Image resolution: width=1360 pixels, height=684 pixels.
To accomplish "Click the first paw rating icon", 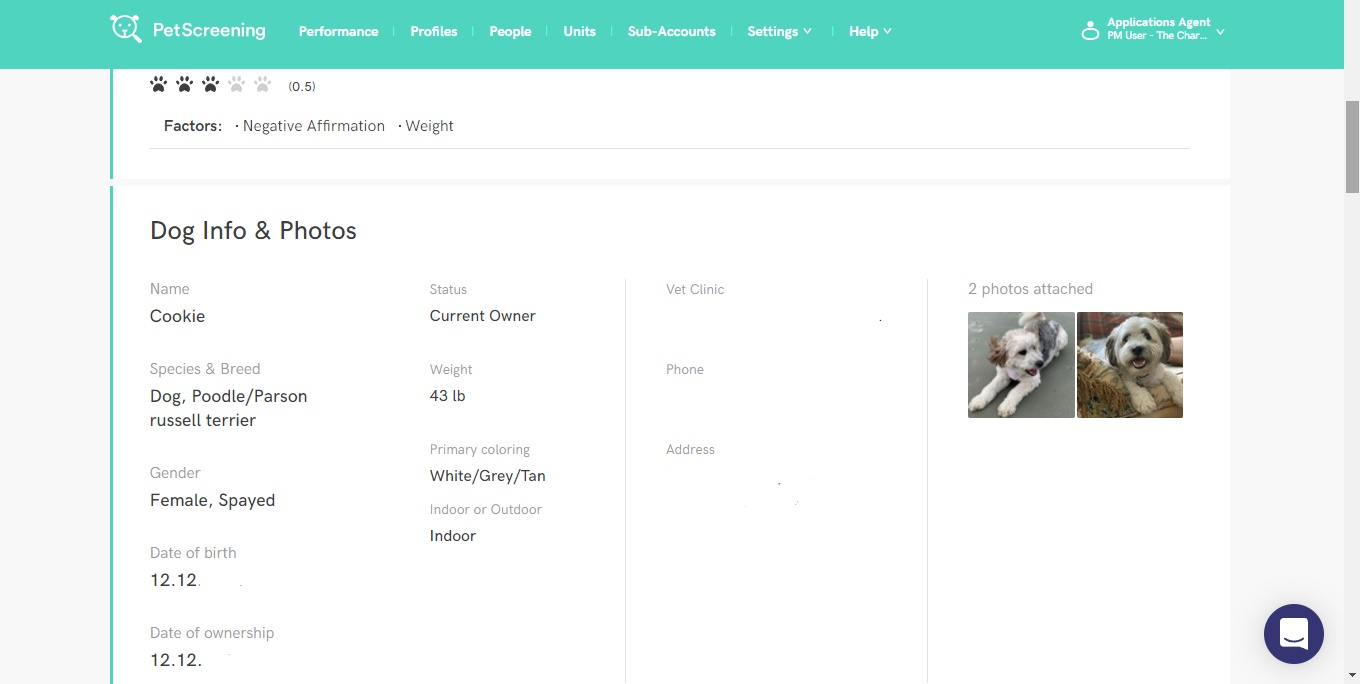I will pos(159,85).
